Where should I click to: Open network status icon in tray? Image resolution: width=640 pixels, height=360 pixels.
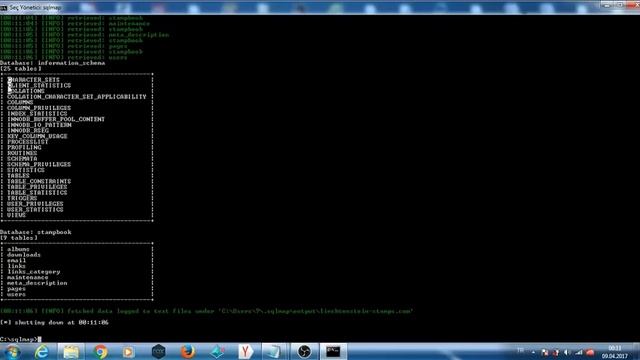(579, 352)
